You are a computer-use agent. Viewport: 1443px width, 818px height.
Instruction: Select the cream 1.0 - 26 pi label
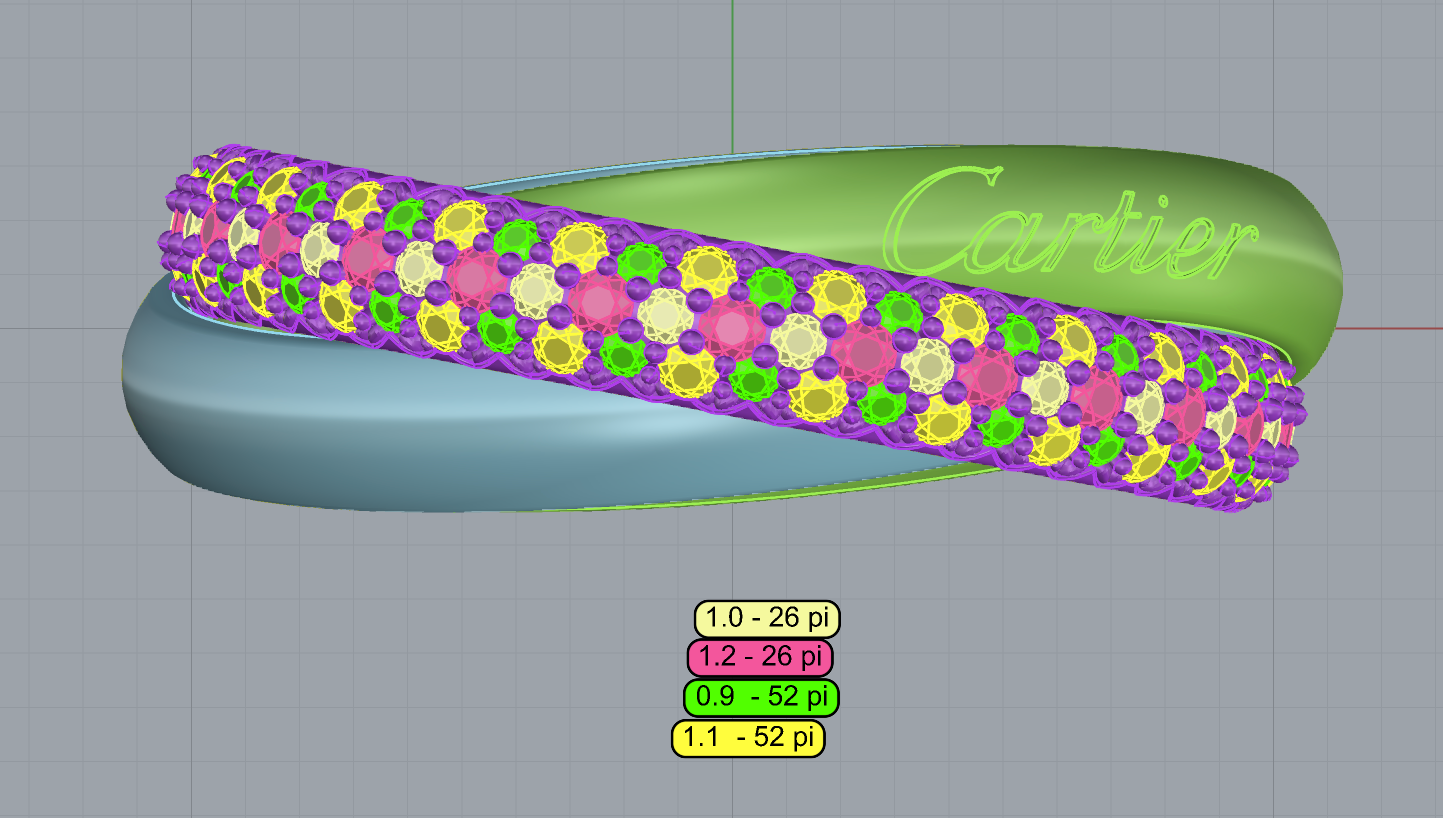767,619
